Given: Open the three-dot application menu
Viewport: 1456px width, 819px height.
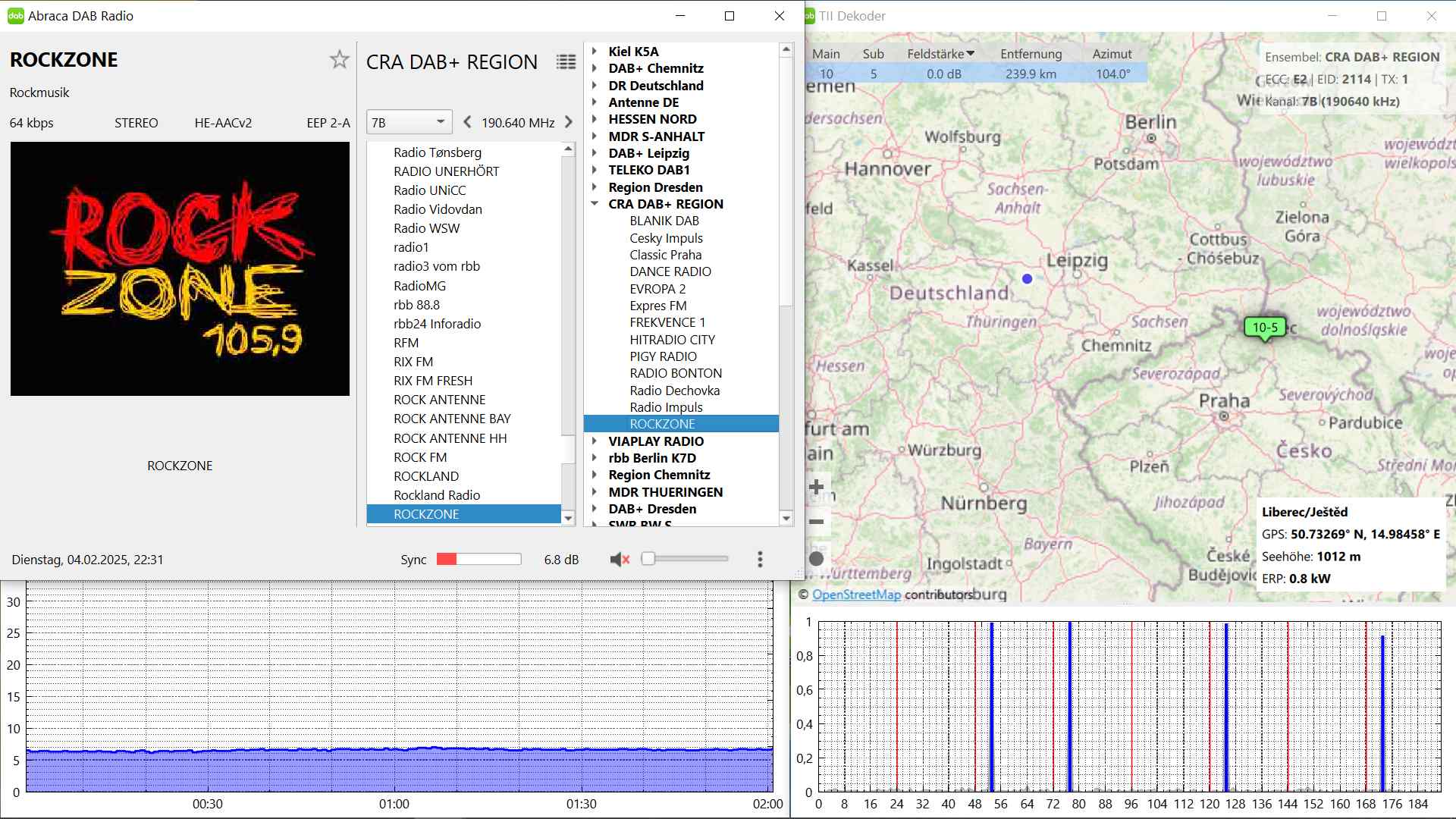Looking at the screenshot, I should 760,560.
